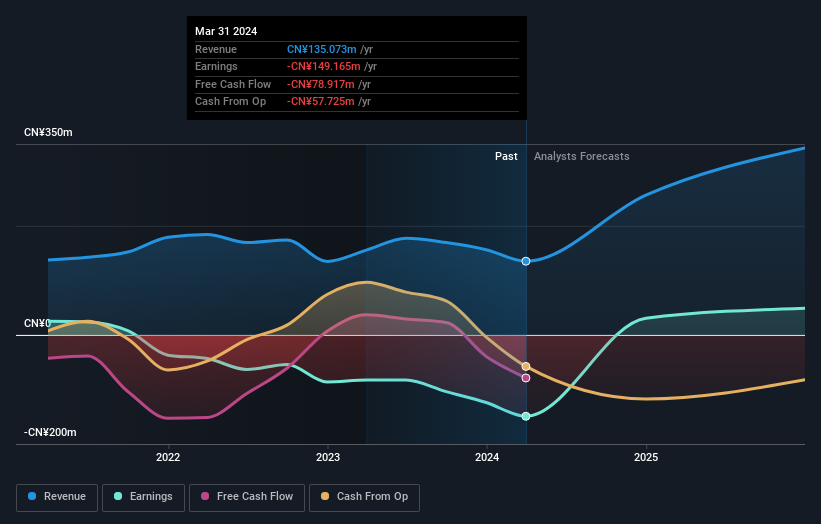
Task: Click the CN¥350m y-axis label
Action: click(48, 133)
